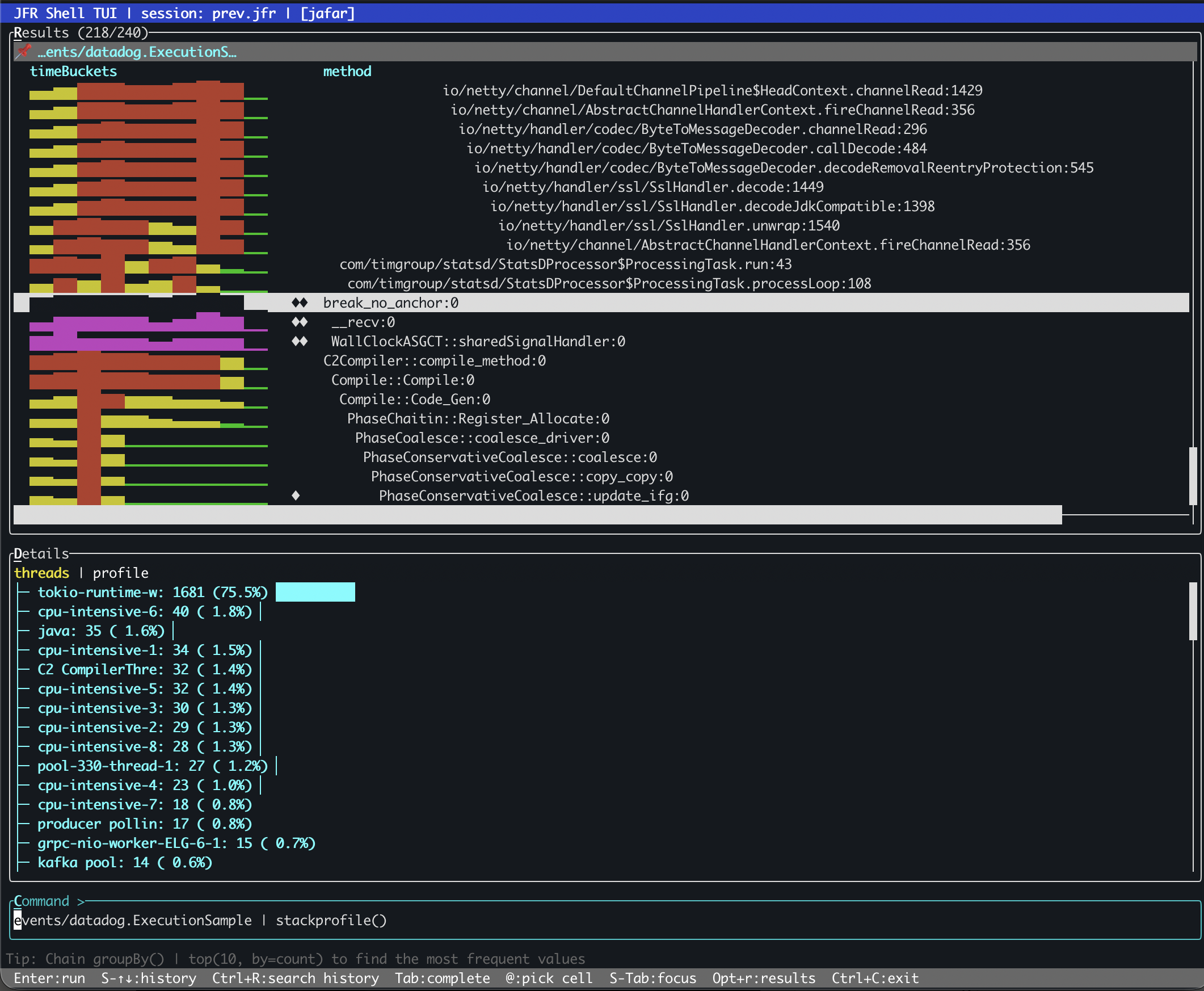
Task: Click "Enter:run" to execute the command
Action: coord(50,978)
